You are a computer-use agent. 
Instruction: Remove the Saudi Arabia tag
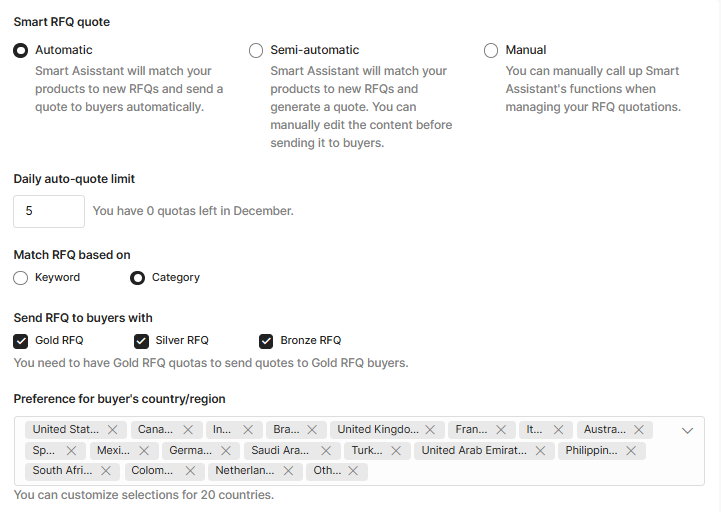tap(326, 451)
